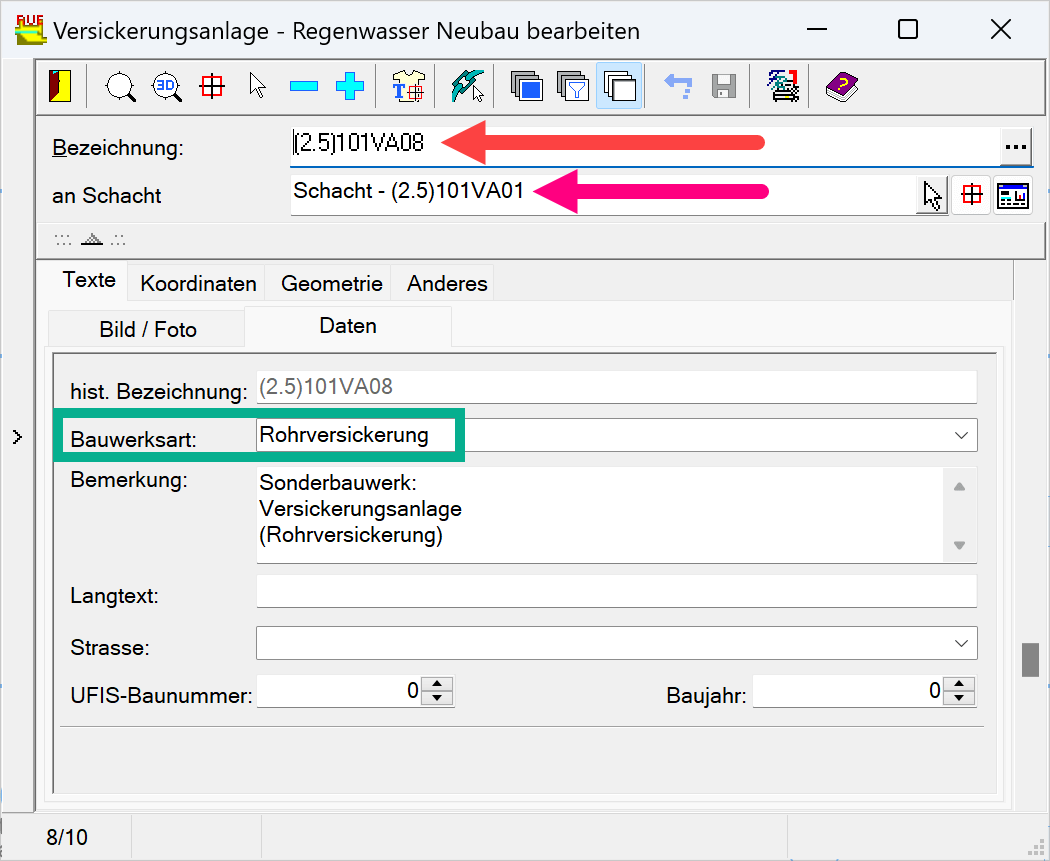Image resolution: width=1050 pixels, height=861 pixels.
Task: Open the 3D zoom view tool
Action: tap(166, 87)
